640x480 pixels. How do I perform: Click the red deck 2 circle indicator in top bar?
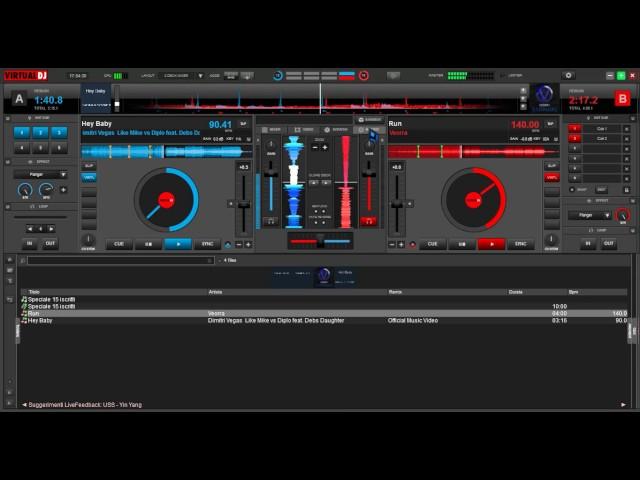(x=363, y=76)
